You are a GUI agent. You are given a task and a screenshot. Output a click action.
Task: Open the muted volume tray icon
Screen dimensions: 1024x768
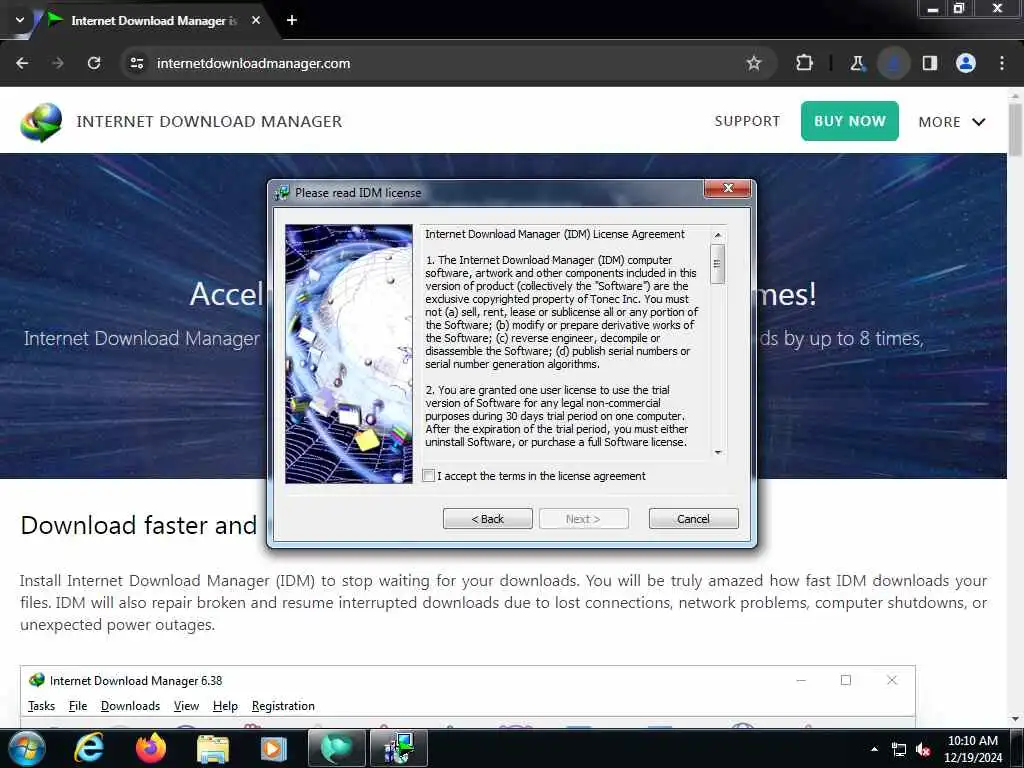tap(923, 750)
